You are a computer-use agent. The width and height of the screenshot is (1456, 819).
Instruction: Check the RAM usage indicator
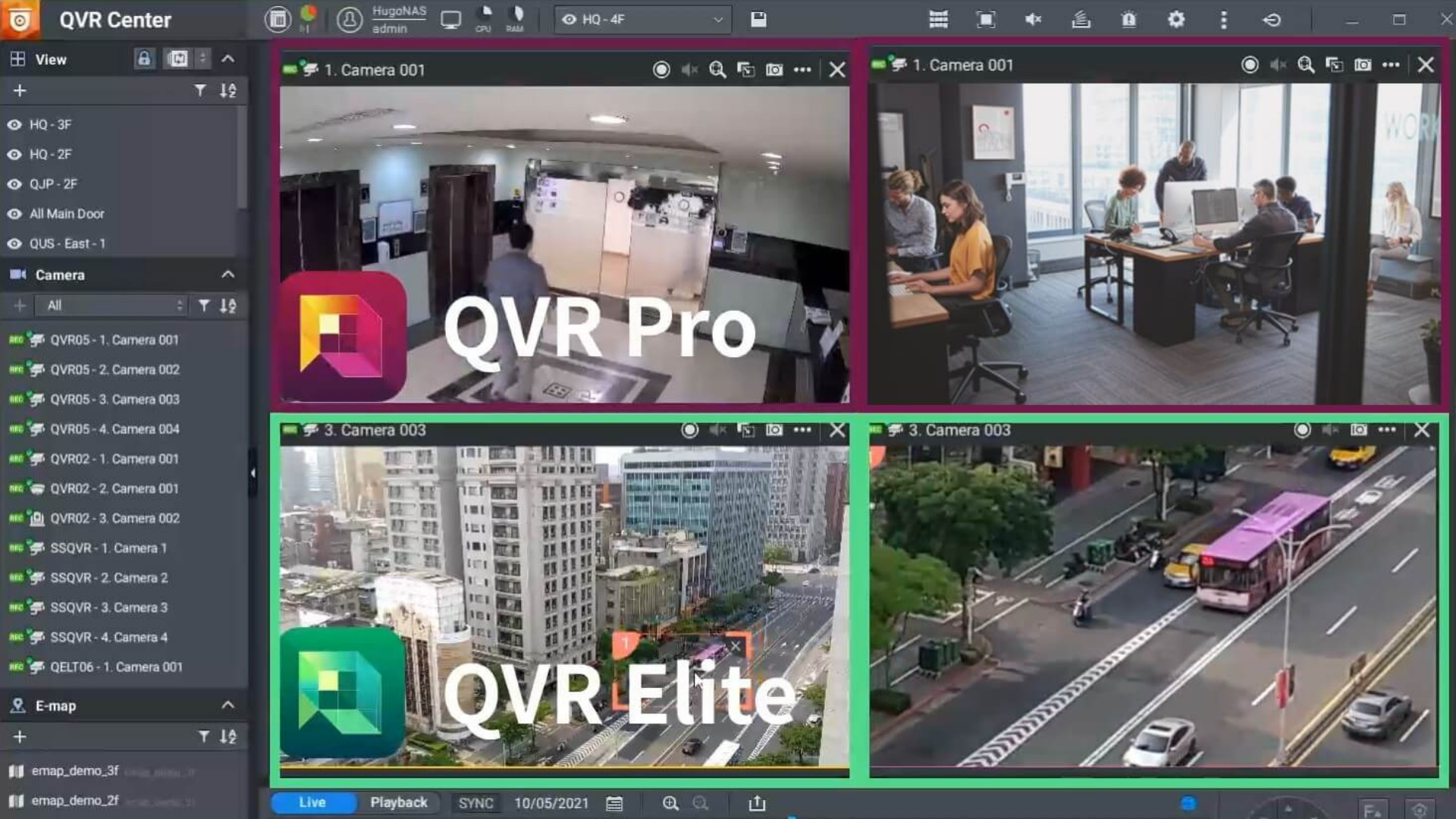point(515,20)
